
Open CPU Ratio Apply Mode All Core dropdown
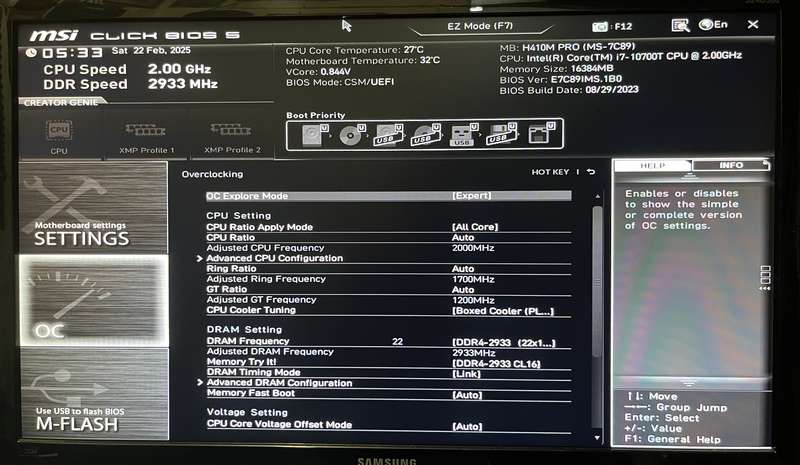click(x=475, y=227)
